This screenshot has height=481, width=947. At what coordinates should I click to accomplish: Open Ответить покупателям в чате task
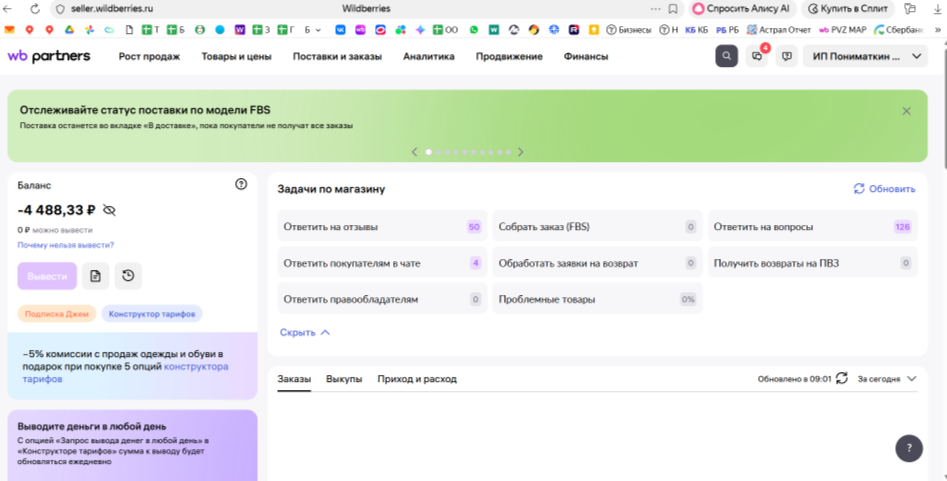(x=382, y=263)
